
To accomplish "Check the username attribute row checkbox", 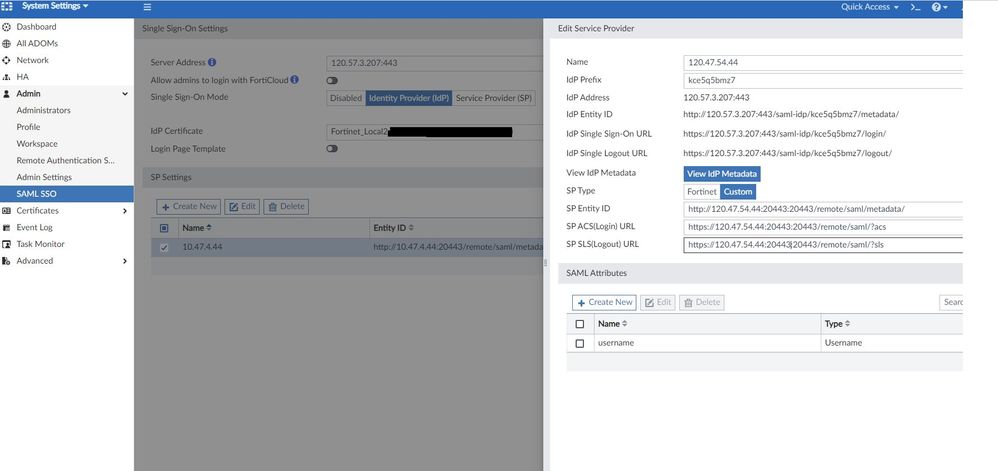I will click(x=579, y=343).
